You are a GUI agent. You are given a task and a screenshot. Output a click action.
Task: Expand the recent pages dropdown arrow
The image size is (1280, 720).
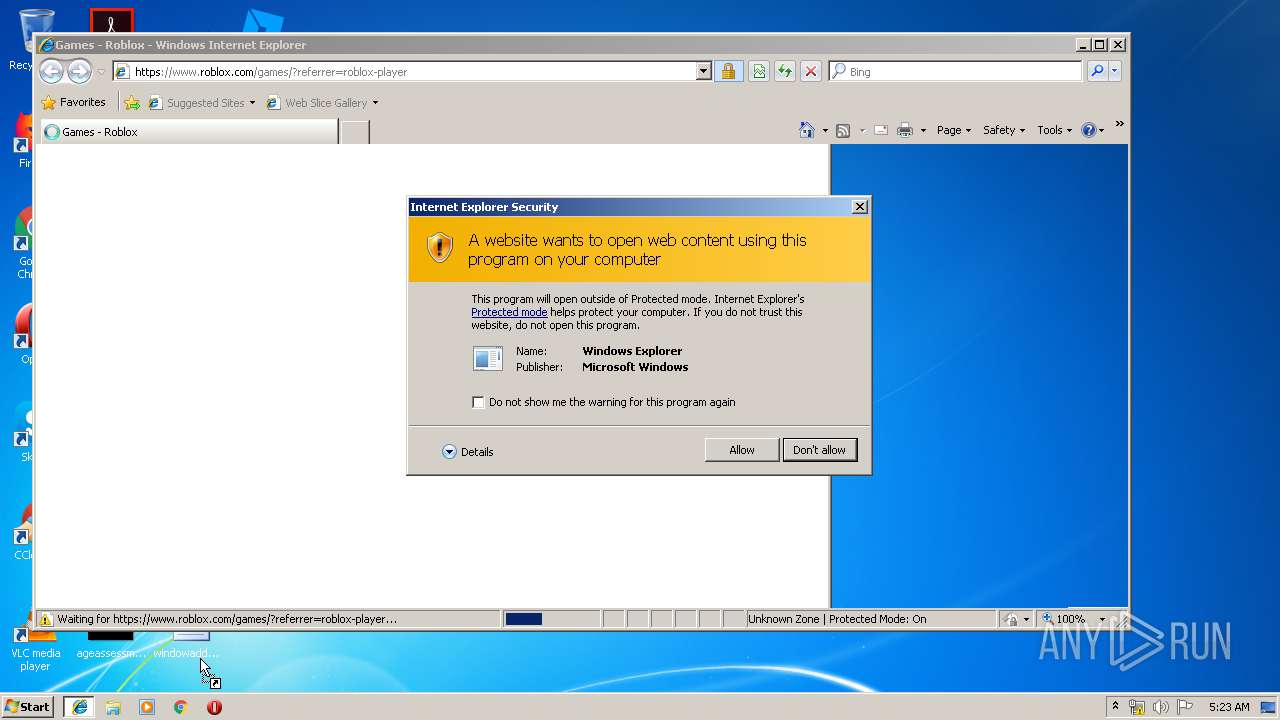coord(101,72)
